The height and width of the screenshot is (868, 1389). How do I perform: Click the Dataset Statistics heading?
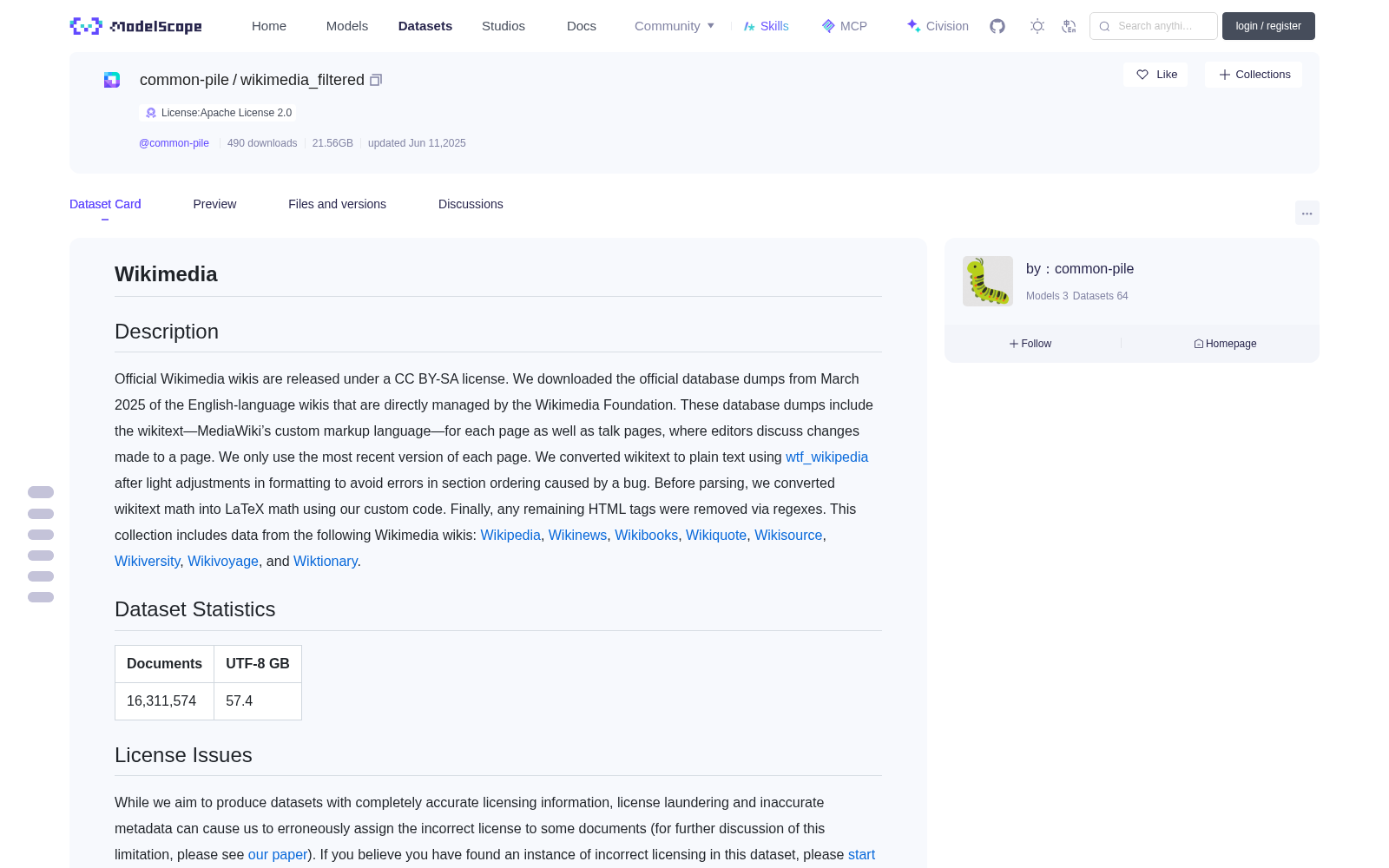(x=195, y=609)
